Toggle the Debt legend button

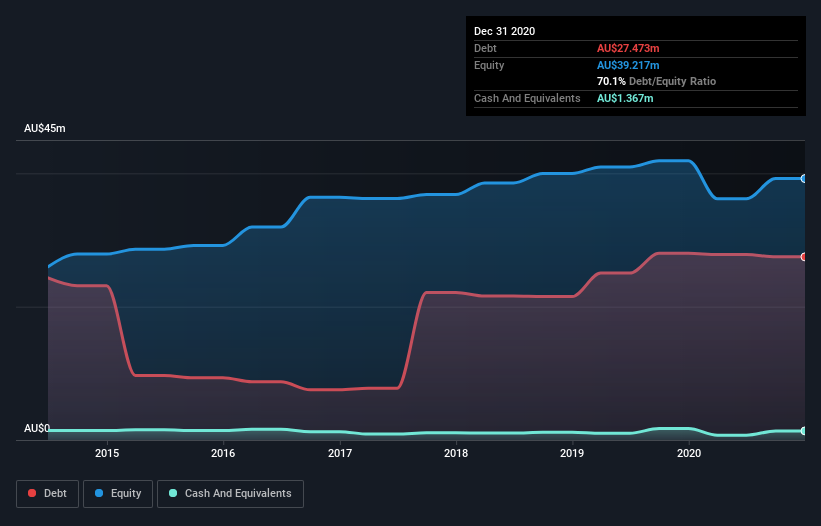coord(48,494)
